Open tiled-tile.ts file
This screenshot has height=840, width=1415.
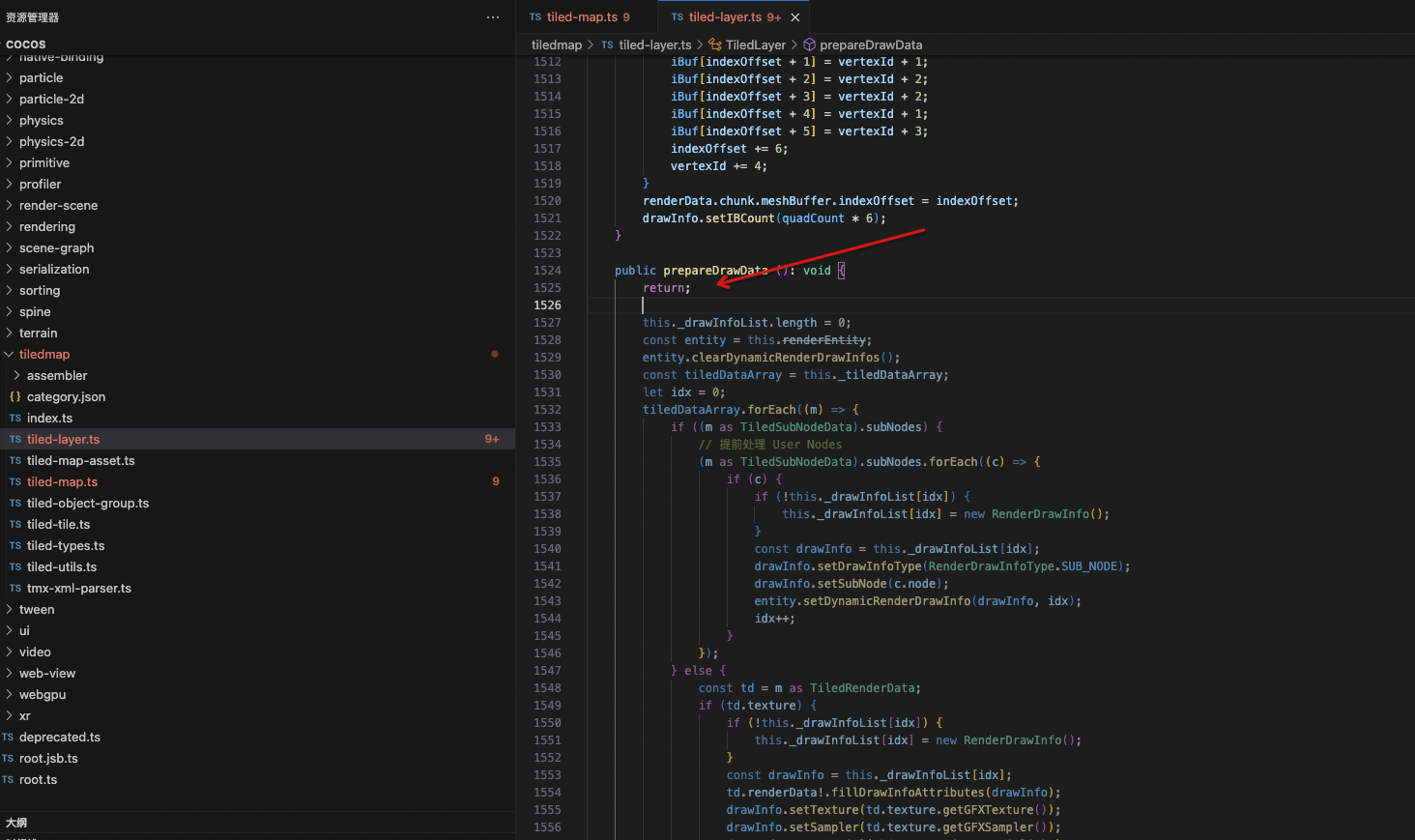pos(257,525)
